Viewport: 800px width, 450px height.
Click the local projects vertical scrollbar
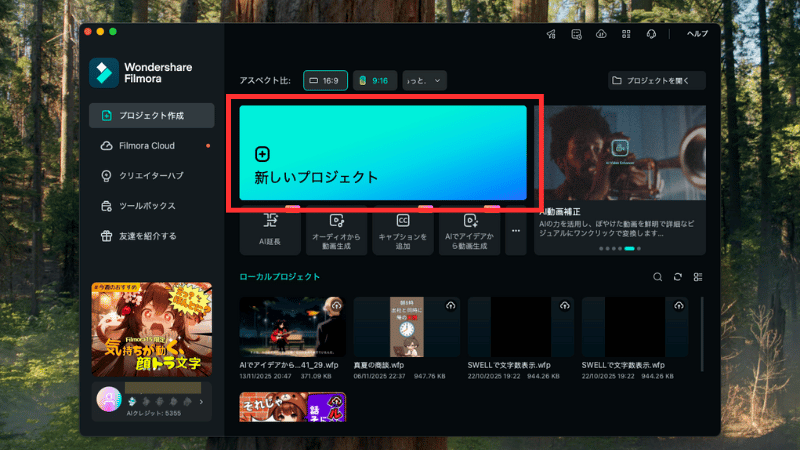[702, 334]
